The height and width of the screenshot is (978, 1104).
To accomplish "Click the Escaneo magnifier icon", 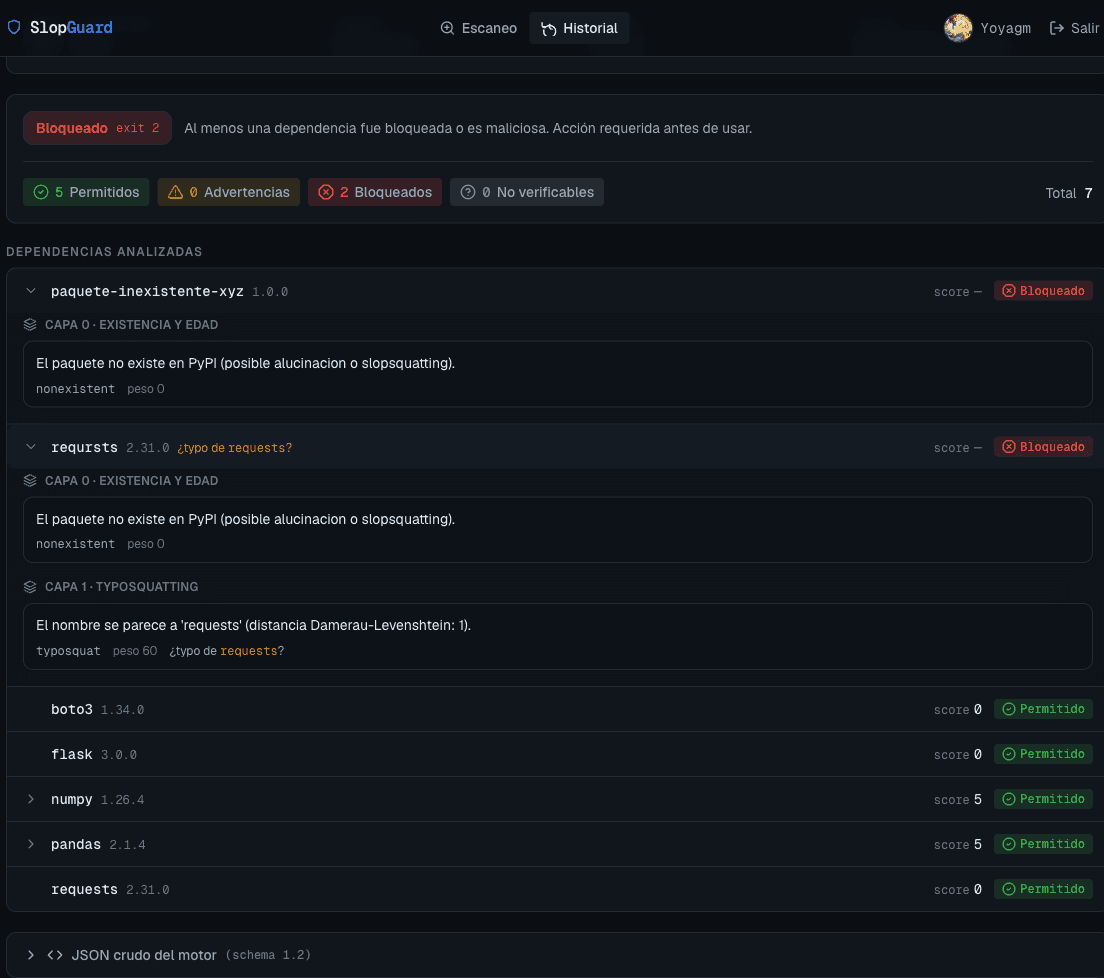I will (x=447, y=28).
